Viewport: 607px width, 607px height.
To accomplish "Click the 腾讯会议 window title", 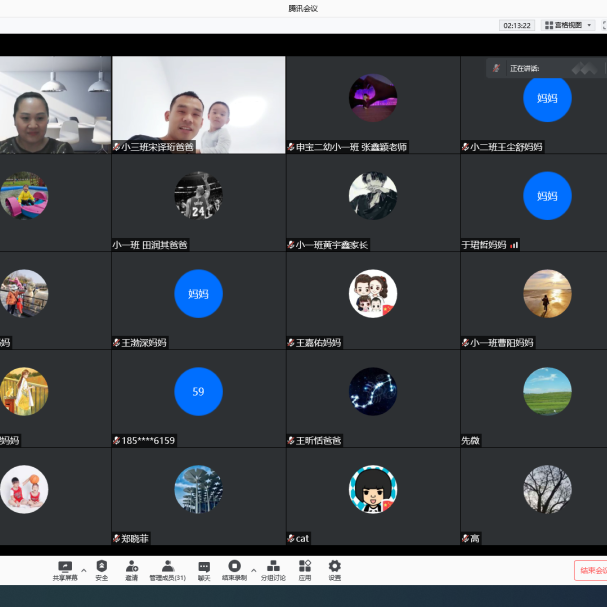I will point(303,9).
